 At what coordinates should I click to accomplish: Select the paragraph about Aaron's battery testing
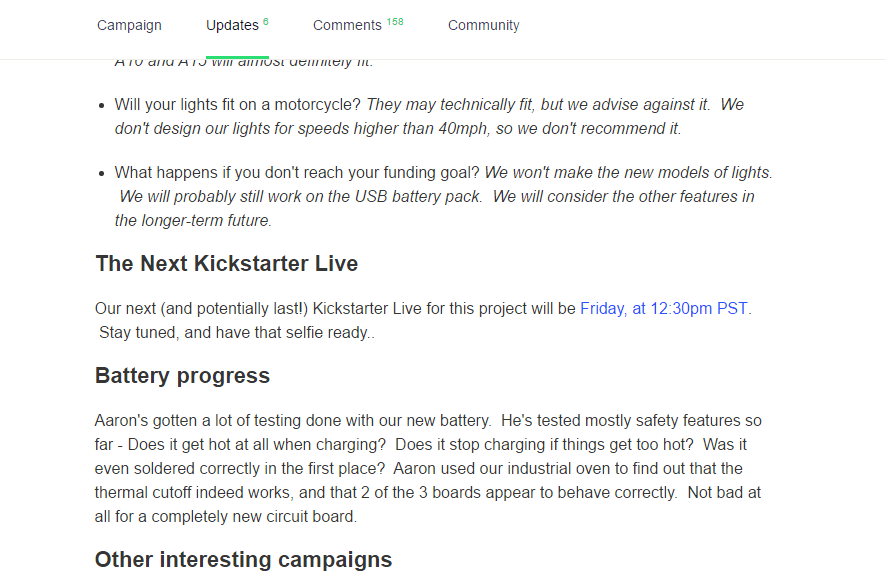[430, 468]
